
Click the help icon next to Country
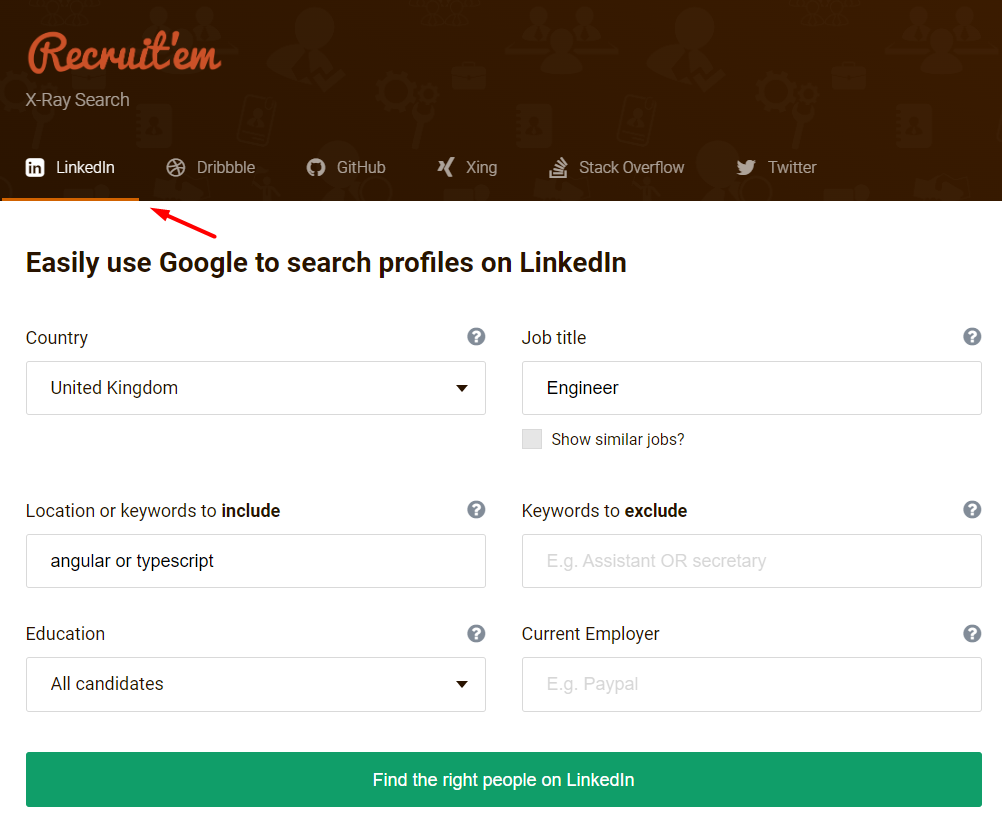point(476,337)
